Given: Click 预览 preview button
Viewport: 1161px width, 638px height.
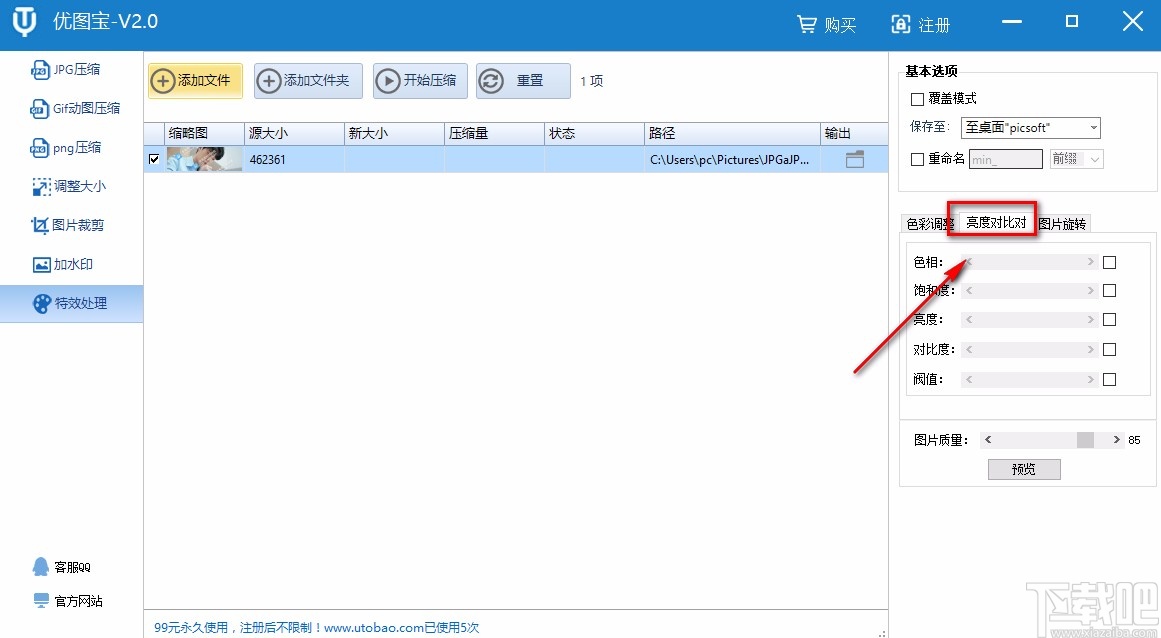Looking at the screenshot, I should click(1024, 469).
